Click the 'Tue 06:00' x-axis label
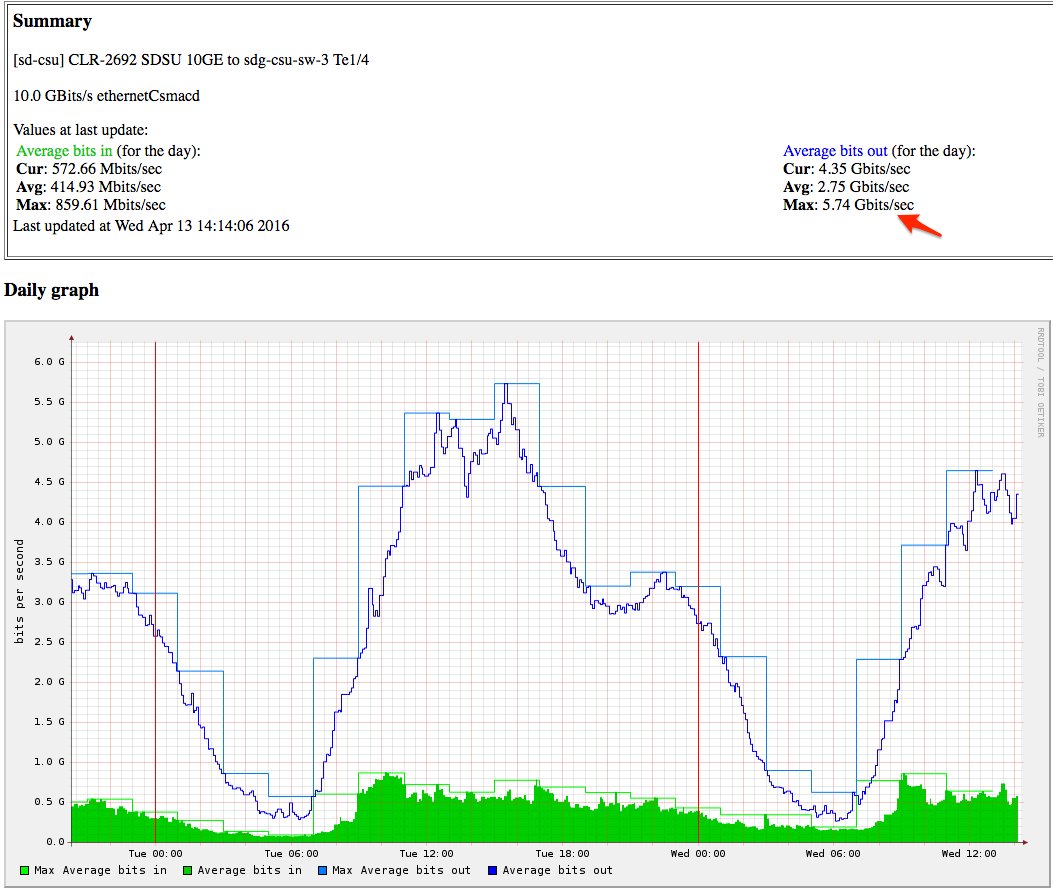 tap(291, 854)
